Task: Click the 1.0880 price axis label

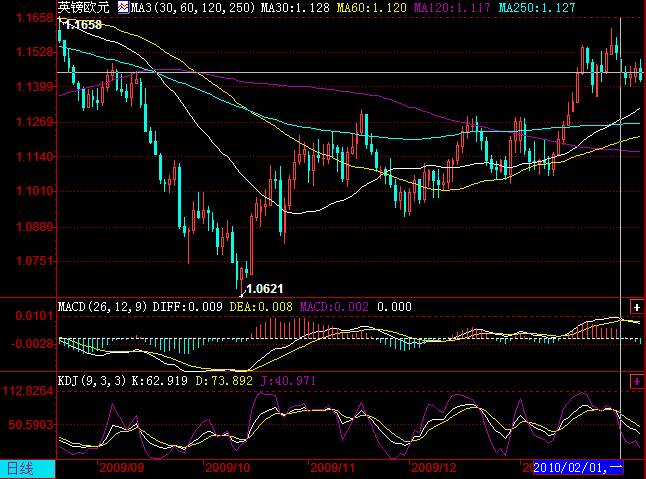Action: pos(35,227)
